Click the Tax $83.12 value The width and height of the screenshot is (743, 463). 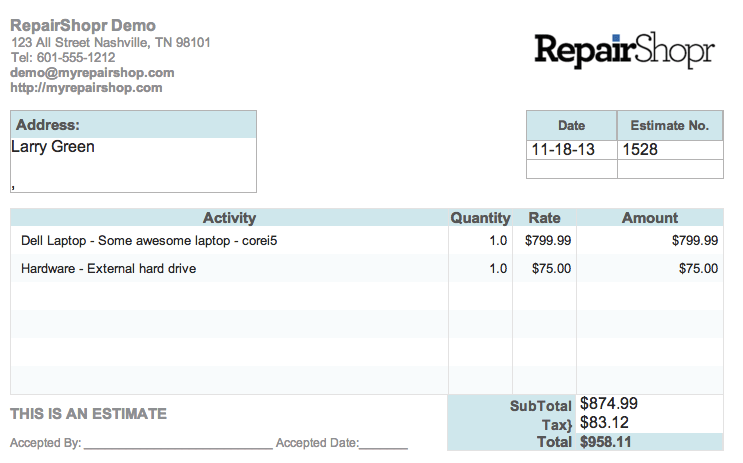tap(604, 422)
